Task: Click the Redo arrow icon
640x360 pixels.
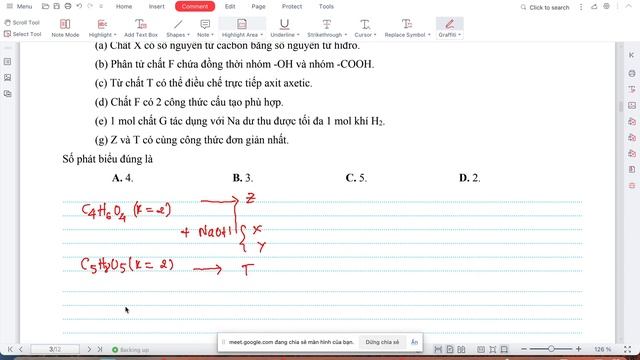Action: 90,7
